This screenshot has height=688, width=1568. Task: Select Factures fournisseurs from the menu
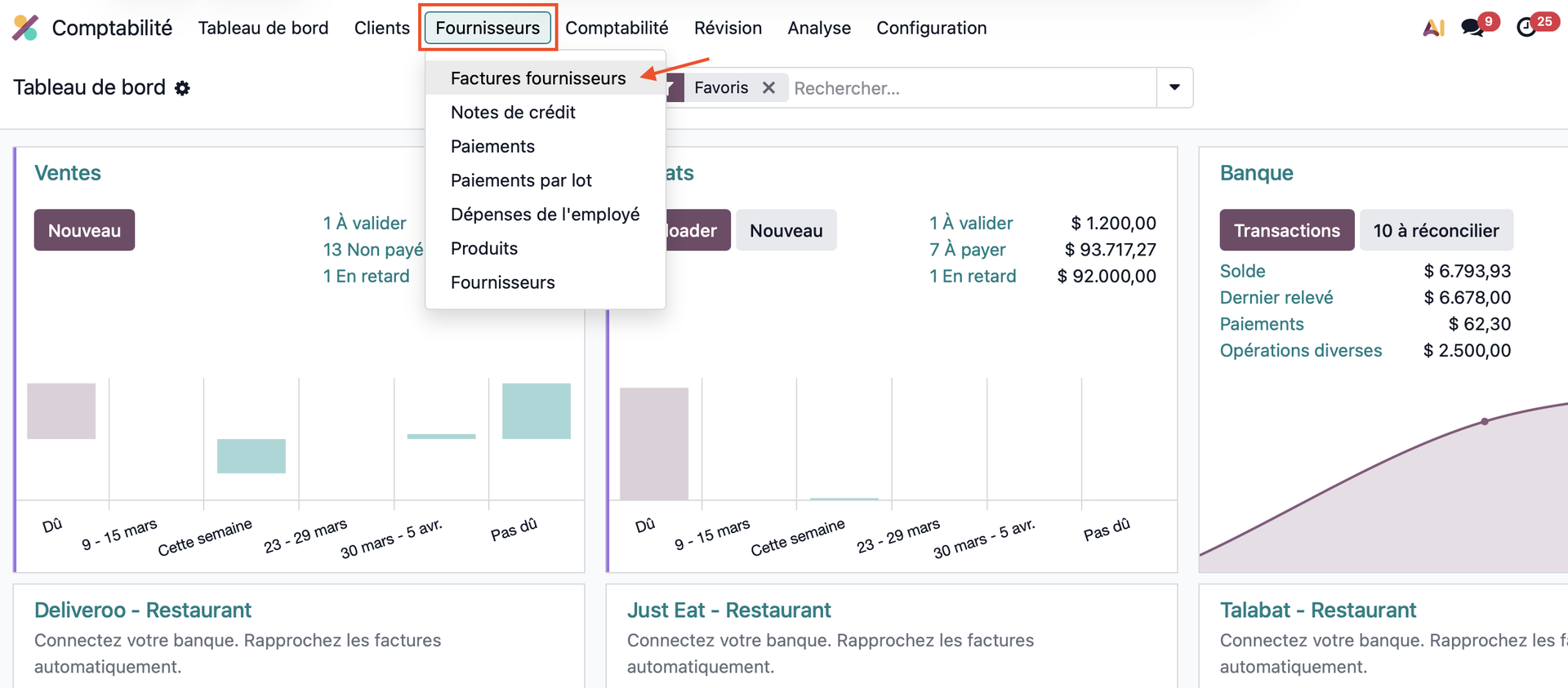pyautogui.click(x=538, y=78)
